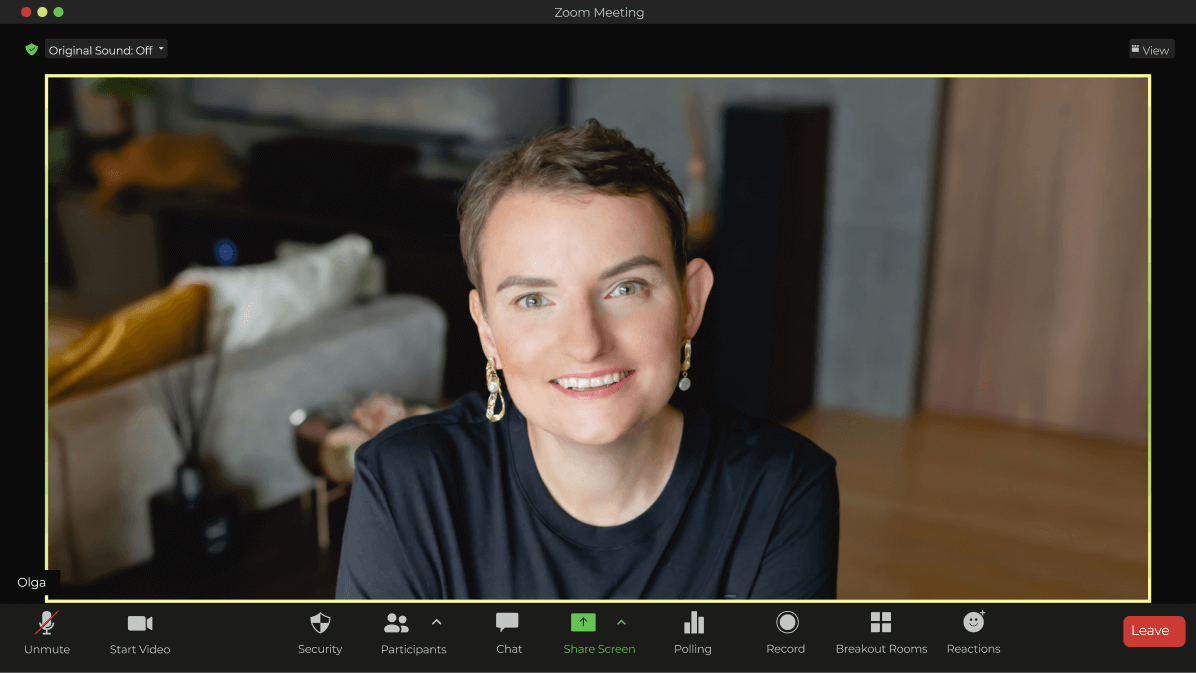Image resolution: width=1196 pixels, height=673 pixels.
Task: Click the Zoom Meeting window title
Action: pyautogui.click(x=599, y=12)
